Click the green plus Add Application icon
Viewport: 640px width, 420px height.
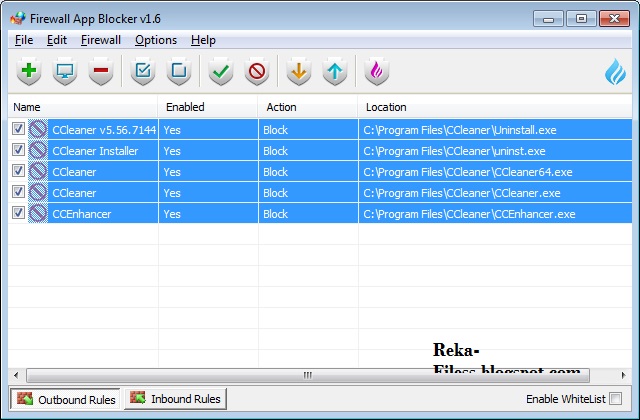point(29,71)
